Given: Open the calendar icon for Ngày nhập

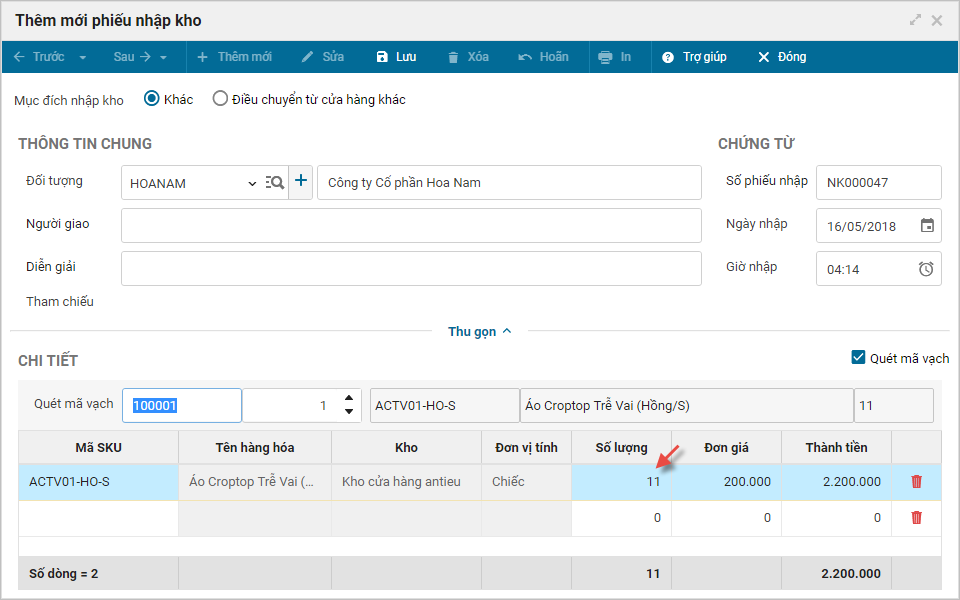Looking at the screenshot, I should pyautogui.click(x=927, y=226).
